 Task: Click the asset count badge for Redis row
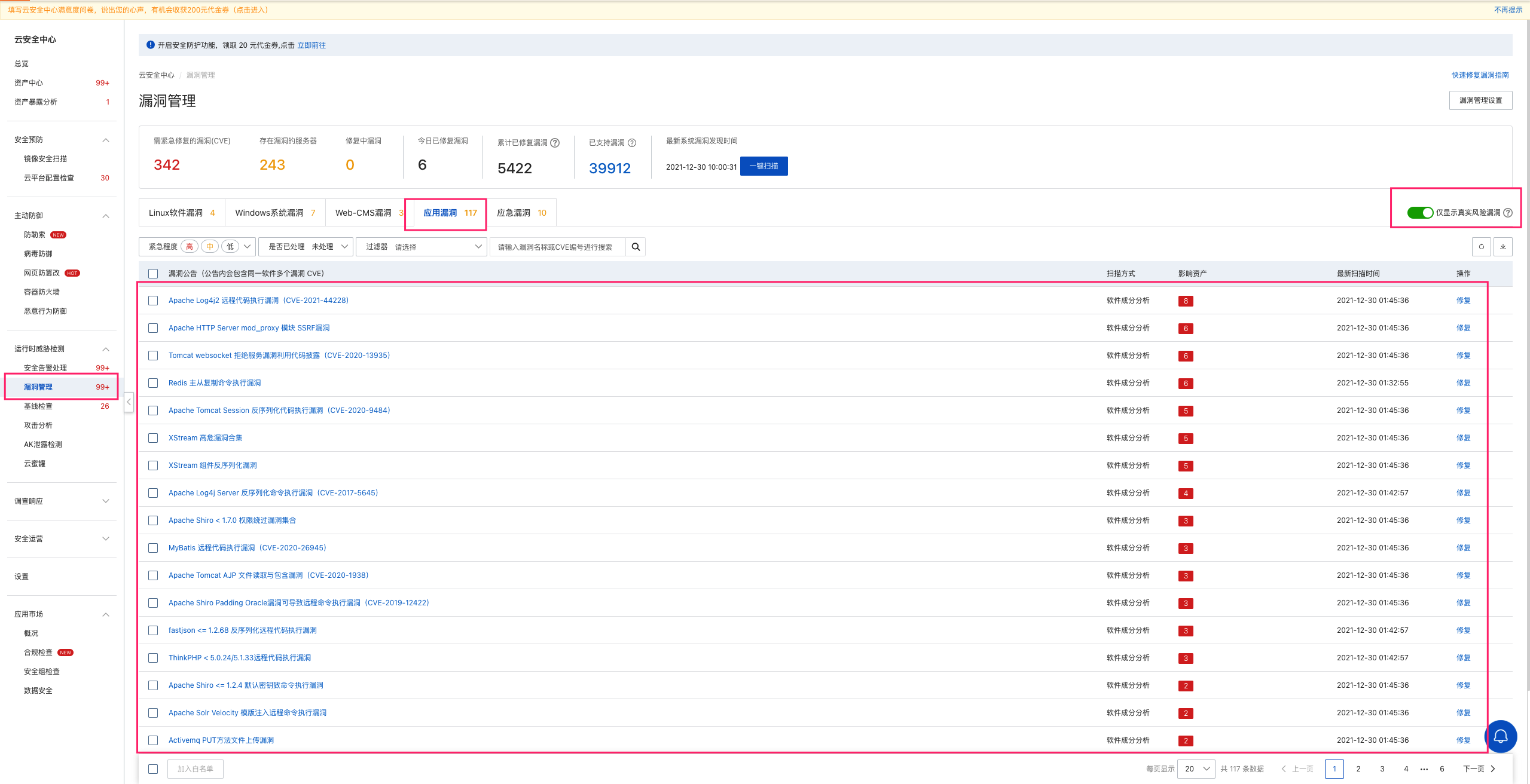pos(1186,384)
